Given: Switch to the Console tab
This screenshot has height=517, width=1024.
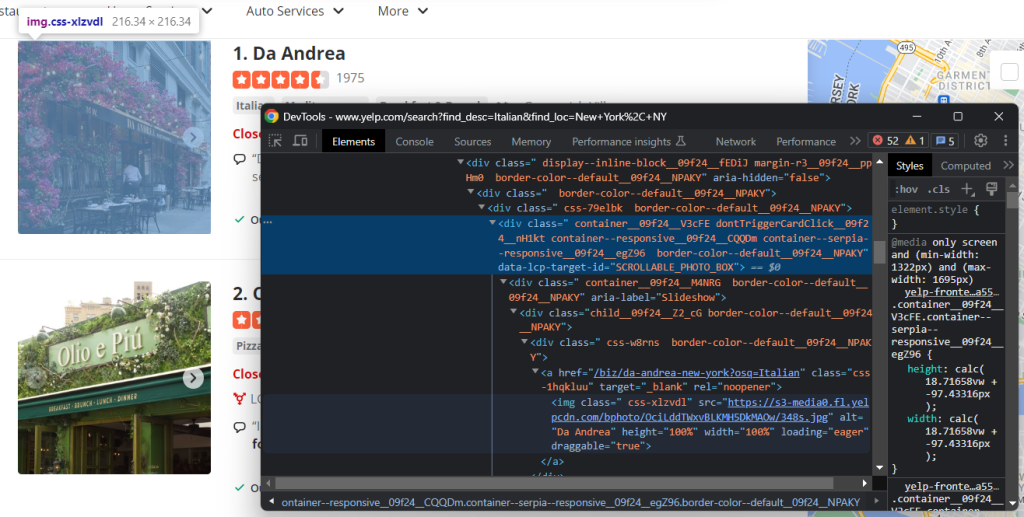Looking at the screenshot, I should click(414, 141).
